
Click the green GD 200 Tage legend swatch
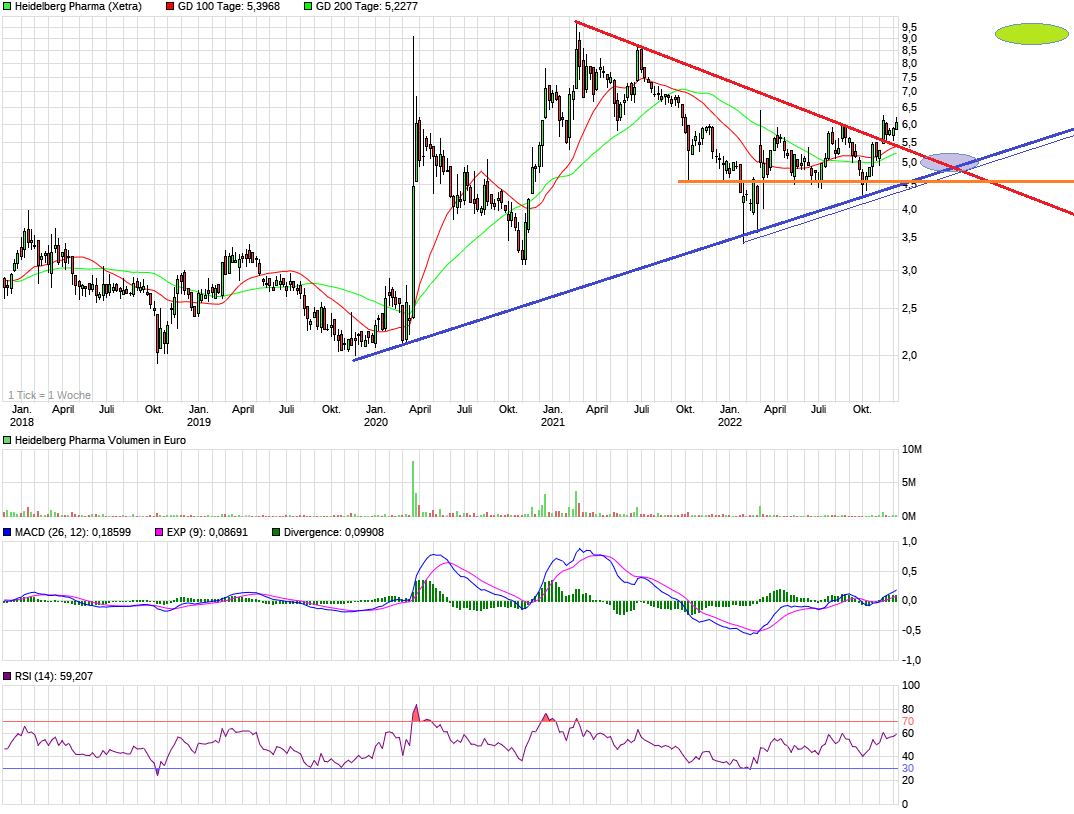(308, 6)
